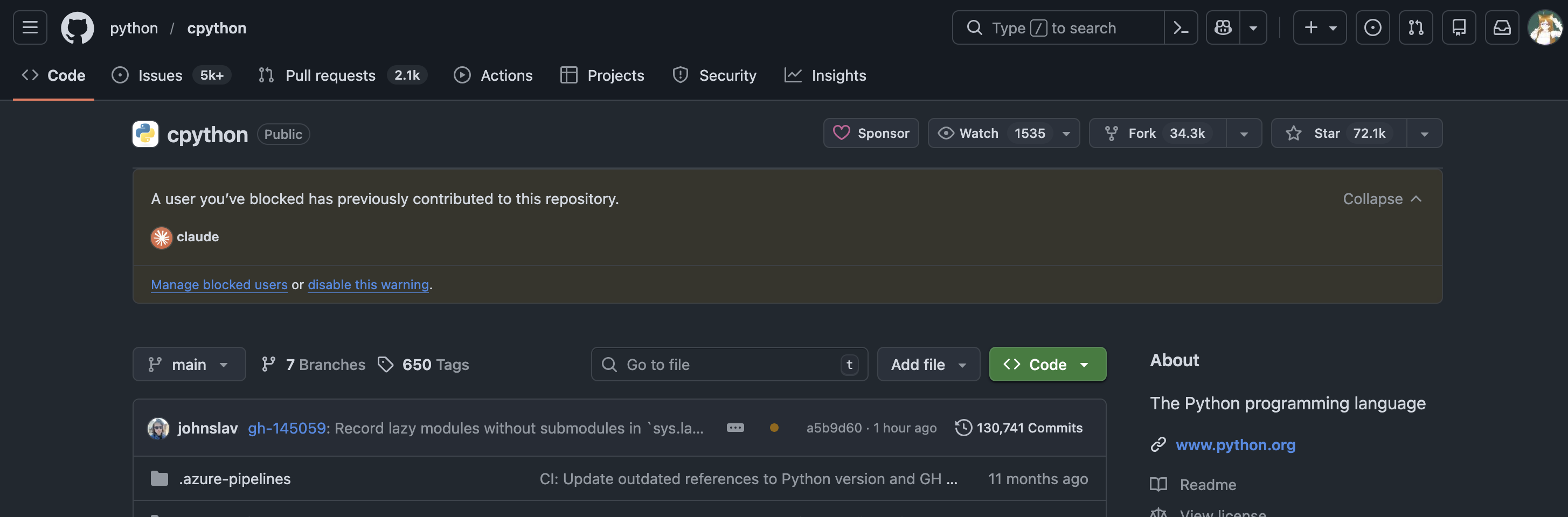Click disable this warning link

click(368, 284)
